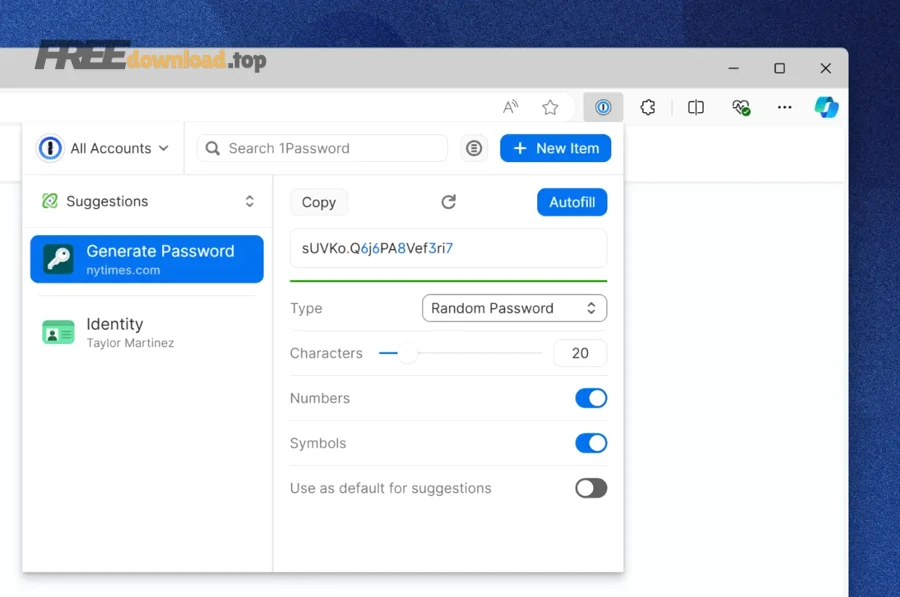Screen dimensions: 900x597
Task: Regenerate password with the refresh icon
Action: [x=448, y=201]
